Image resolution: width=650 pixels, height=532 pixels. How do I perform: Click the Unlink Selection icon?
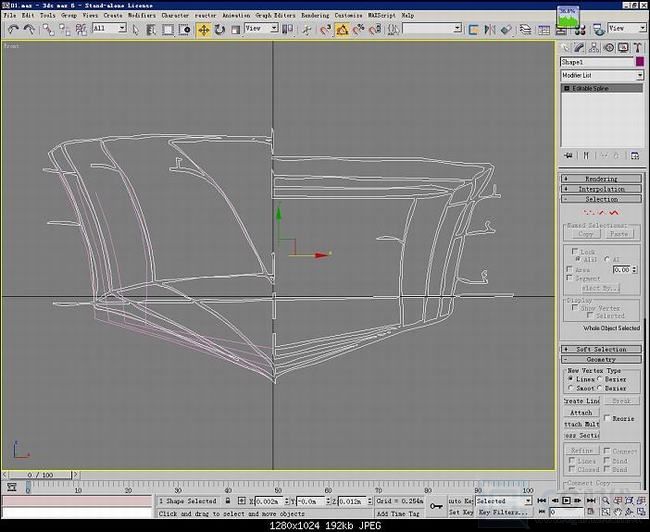(x=65, y=29)
